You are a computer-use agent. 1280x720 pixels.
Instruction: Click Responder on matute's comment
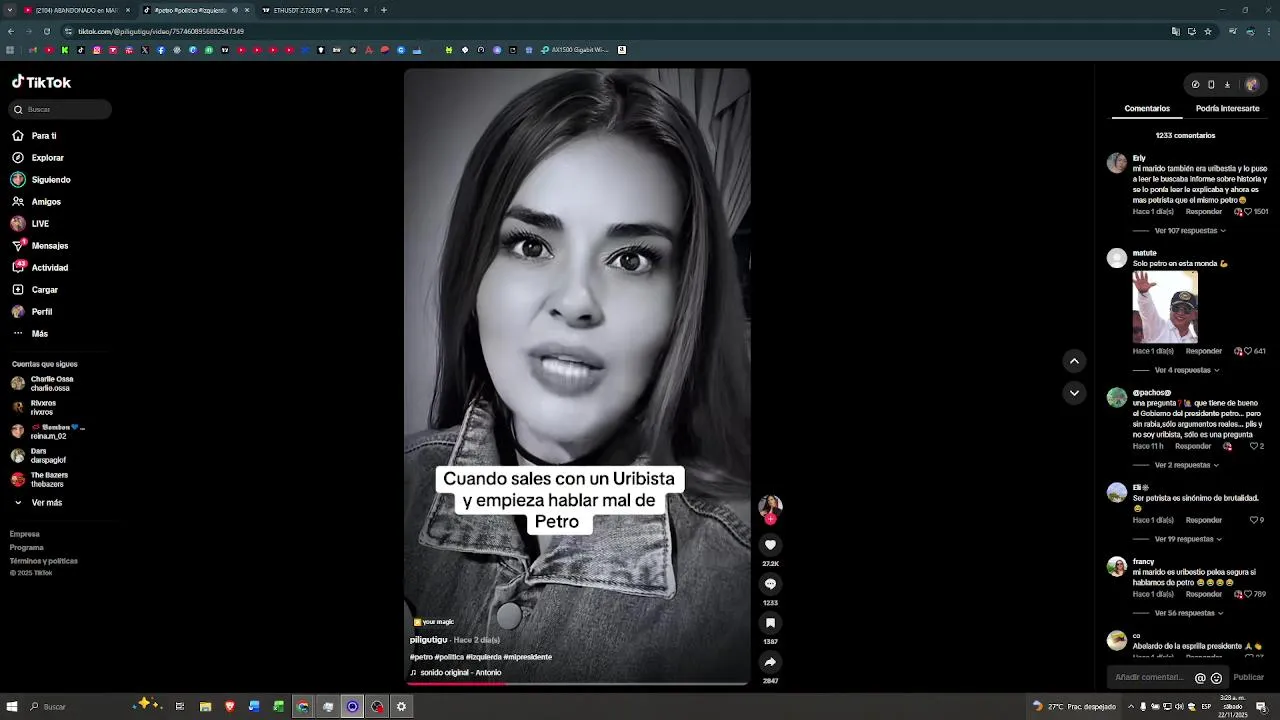coord(1204,352)
